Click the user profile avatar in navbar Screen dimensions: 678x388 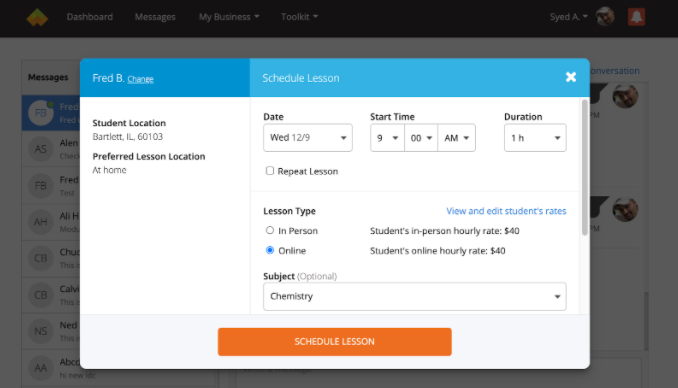coord(605,17)
